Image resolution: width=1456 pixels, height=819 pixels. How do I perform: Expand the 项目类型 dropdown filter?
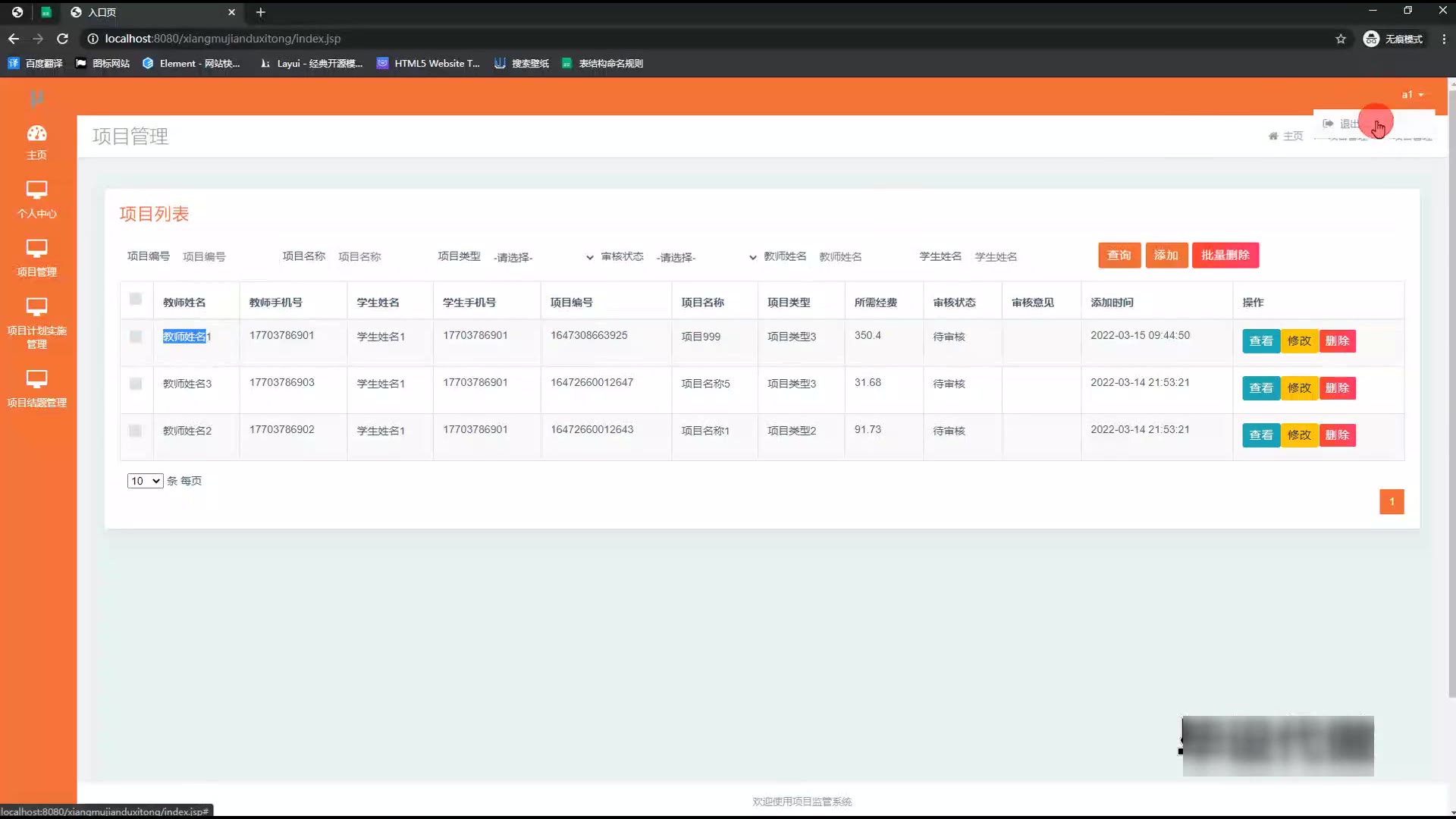coord(543,258)
